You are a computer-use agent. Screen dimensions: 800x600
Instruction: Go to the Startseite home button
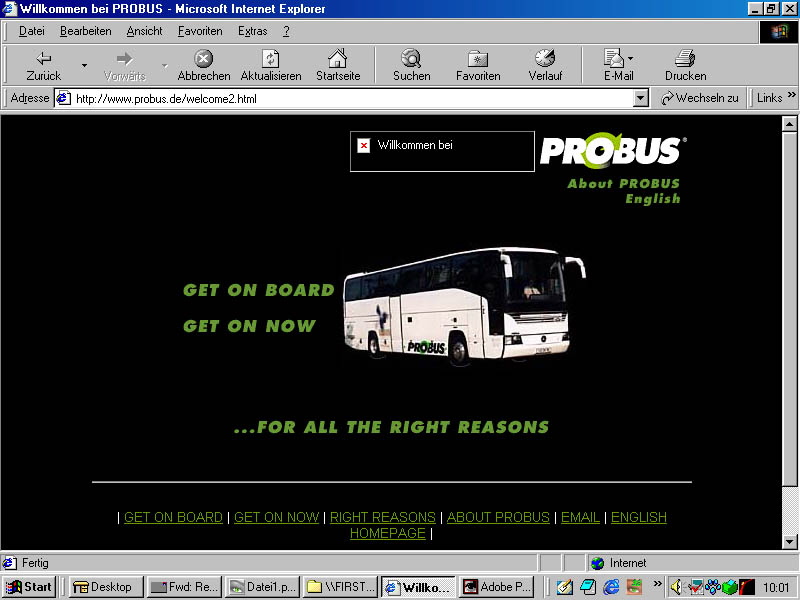(338, 65)
